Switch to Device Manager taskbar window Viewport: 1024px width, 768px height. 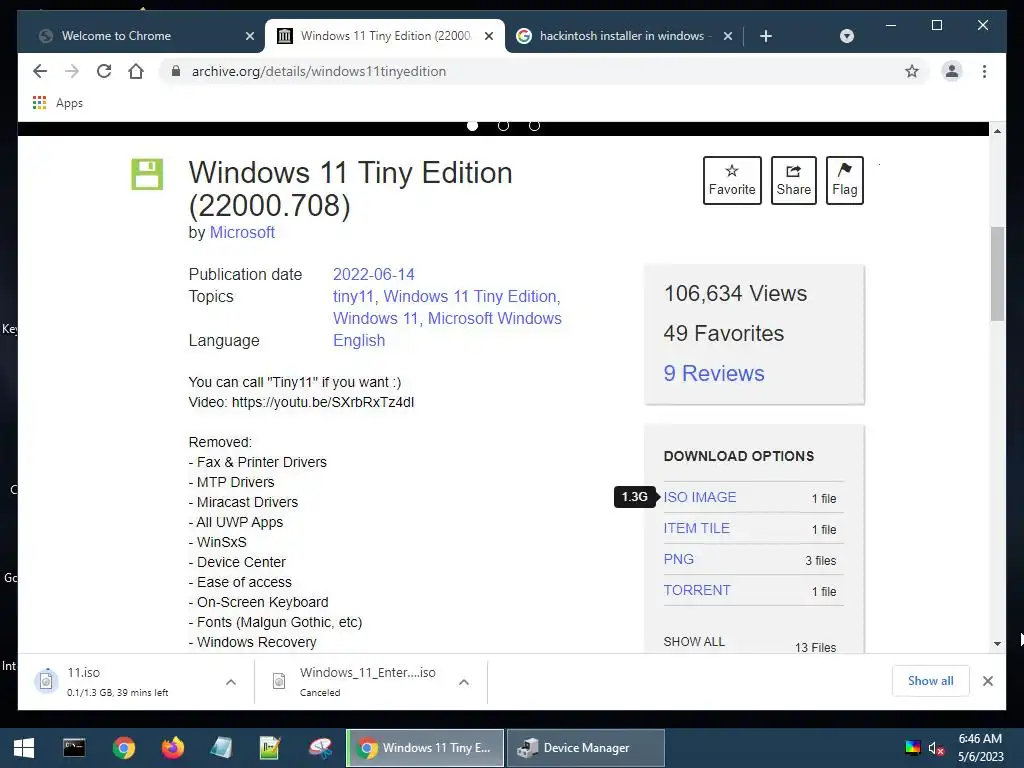coord(586,748)
